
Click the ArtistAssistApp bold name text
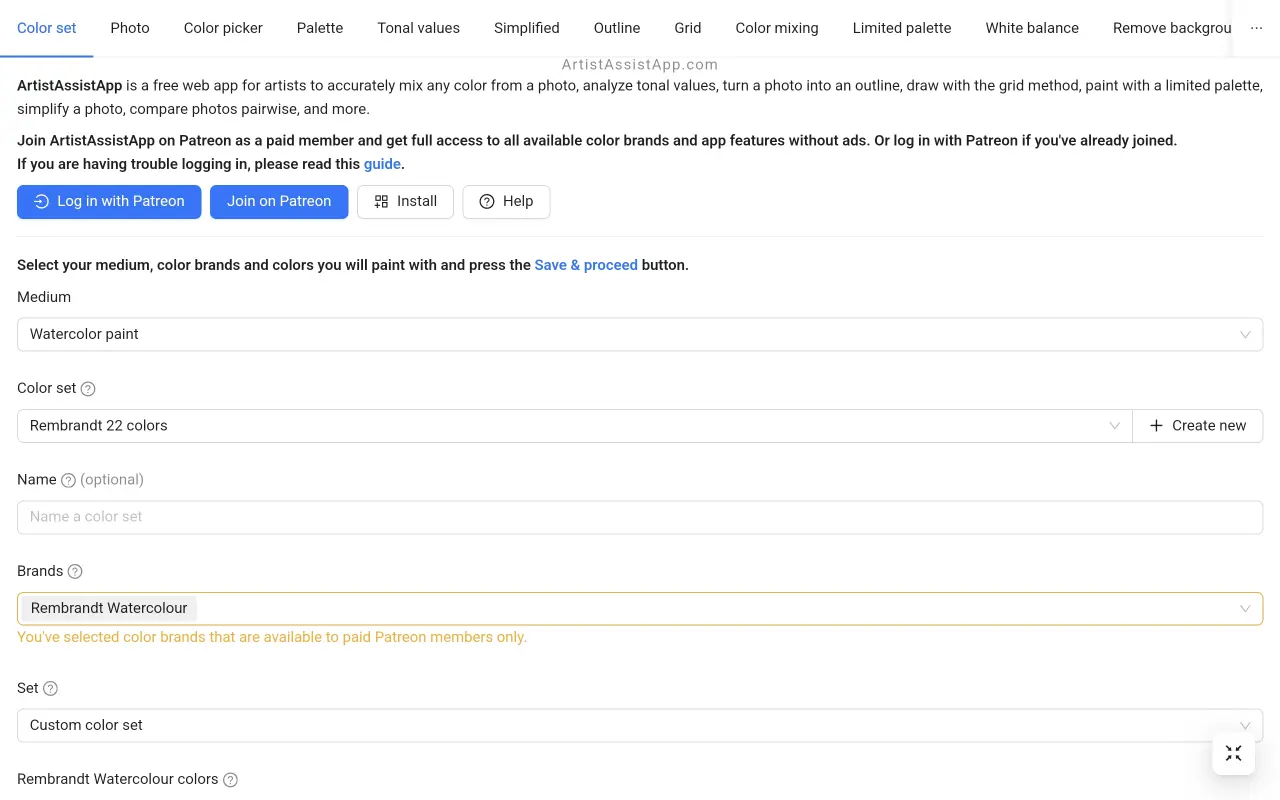click(x=70, y=85)
